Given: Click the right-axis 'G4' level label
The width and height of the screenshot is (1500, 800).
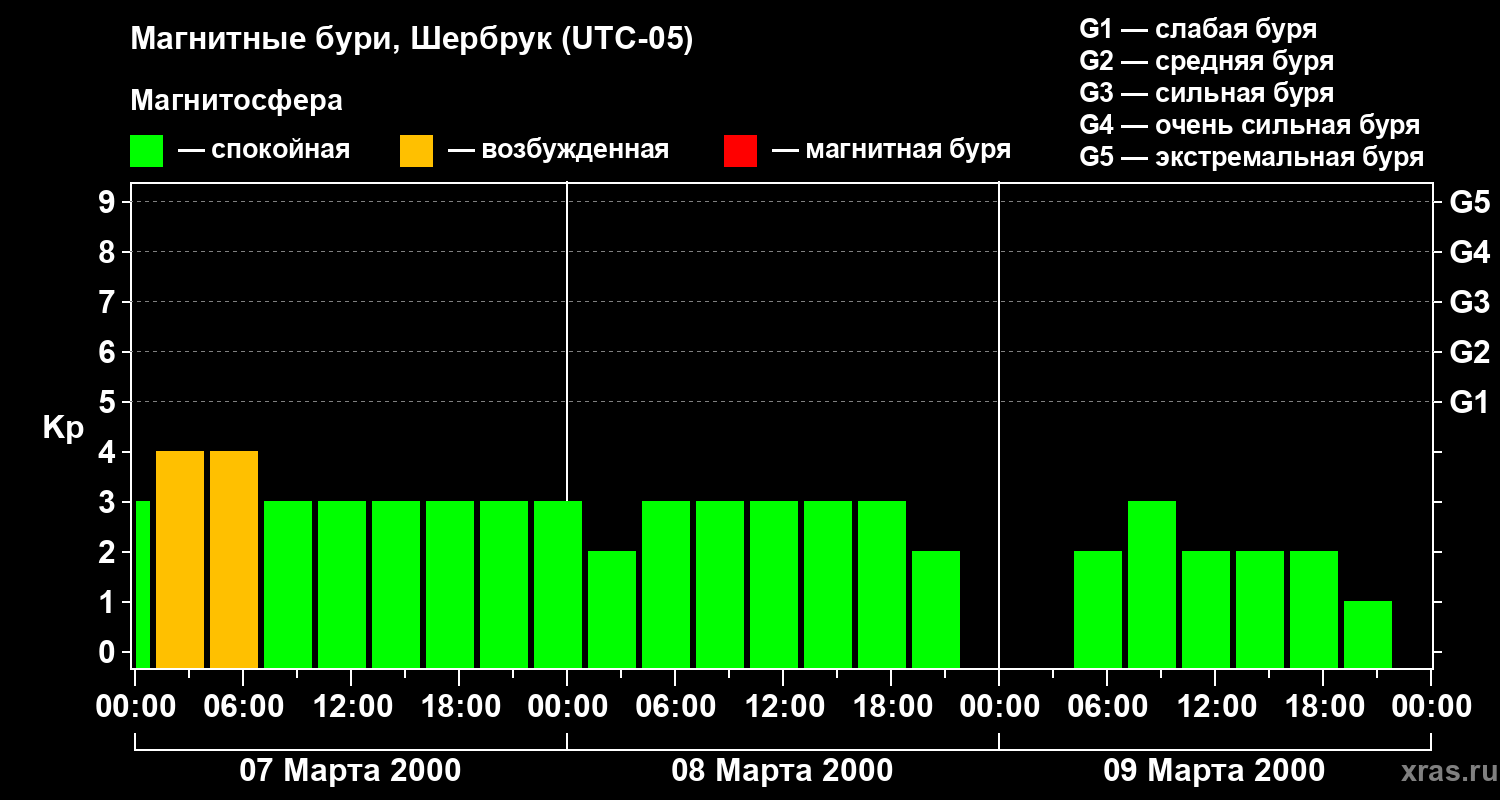Looking at the screenshot, I should 1469,252.
